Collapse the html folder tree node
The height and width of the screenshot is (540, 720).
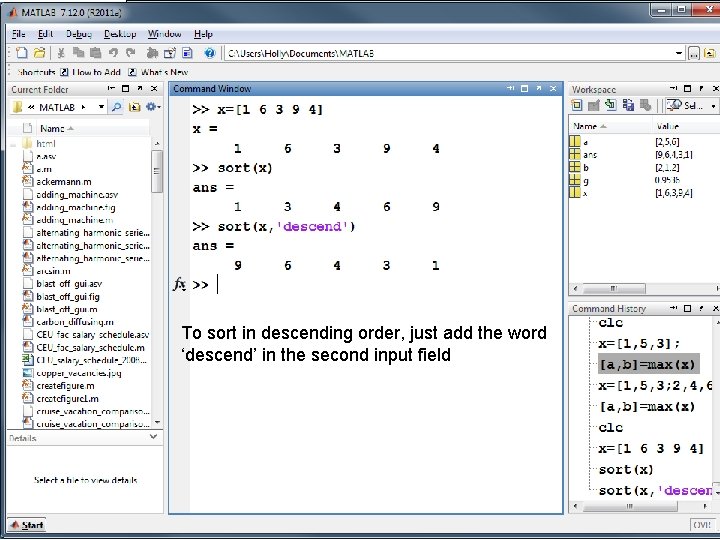pos(13,144)
